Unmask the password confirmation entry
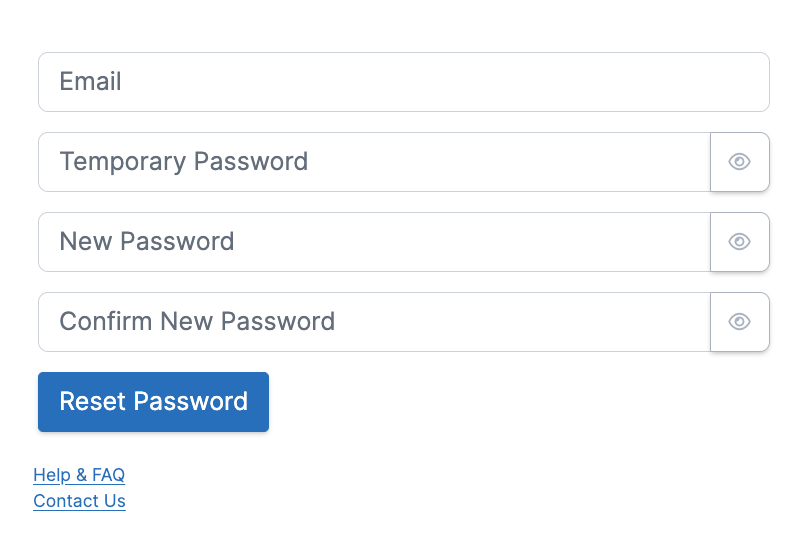 pos(739,322)
